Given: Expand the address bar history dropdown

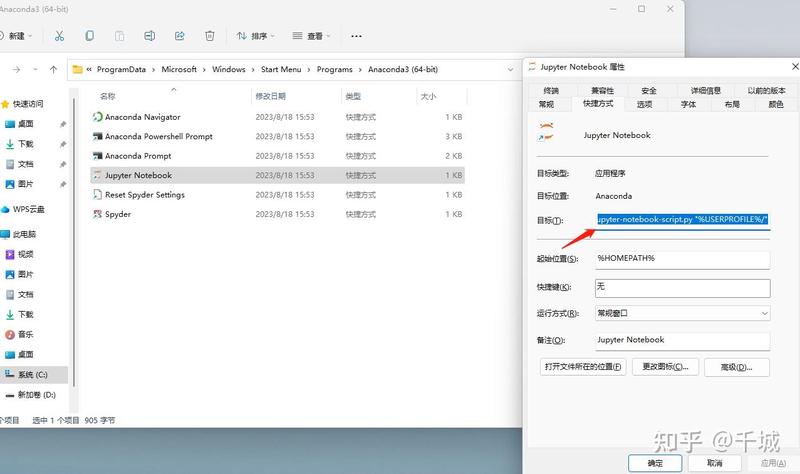Looking at the screenshot, I should point(510,69).
